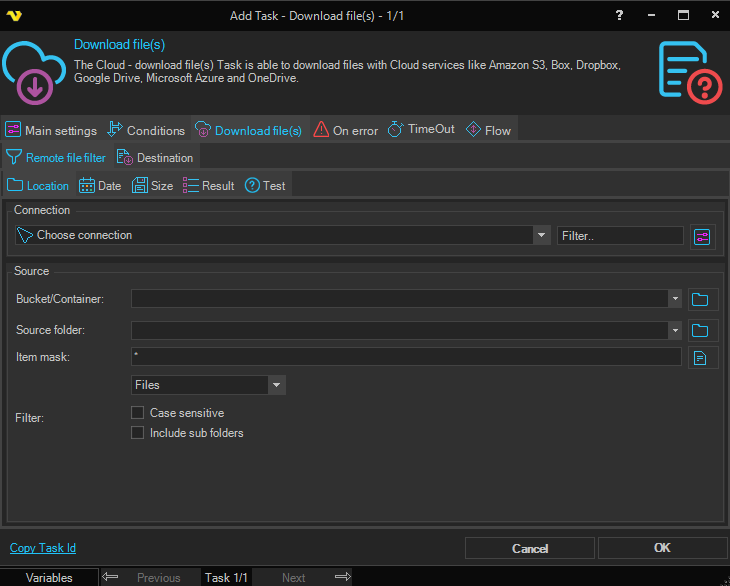
Task: Click the previous task arrow icon
Action: pos(111,577)
